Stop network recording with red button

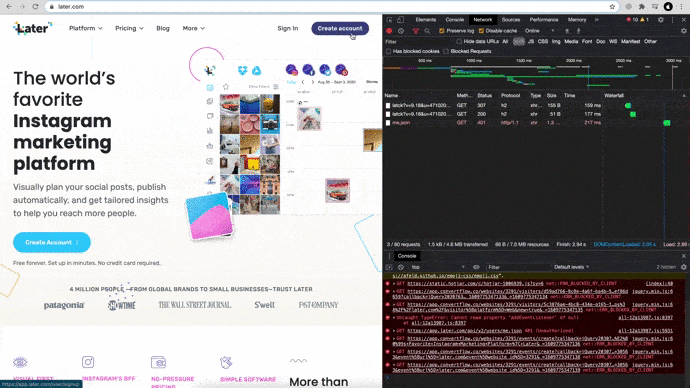(x=389, y=31)
